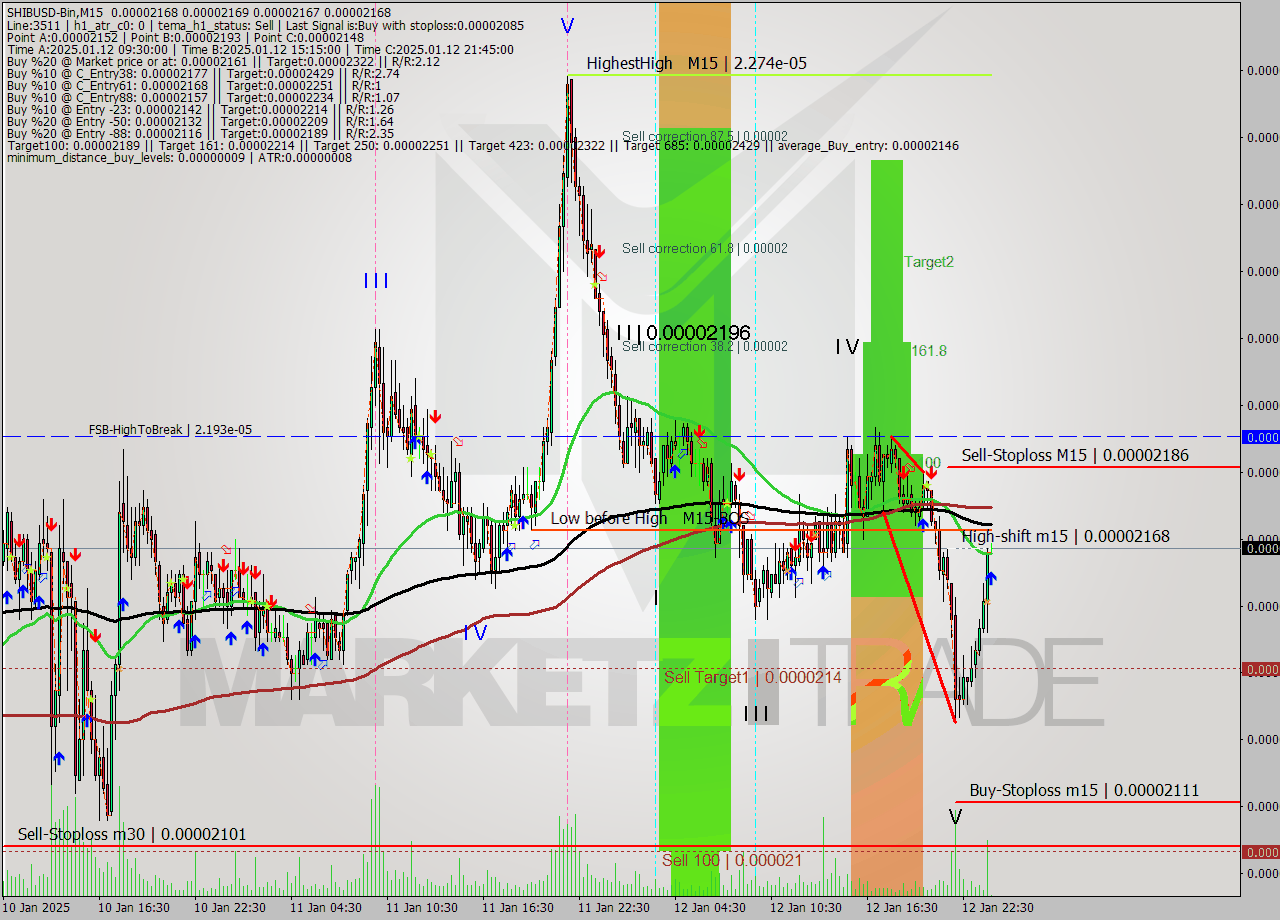Click the 11 Jan 04:30 time axis label
Viewport: 1280px width, 920px height.
pos(326,908)
